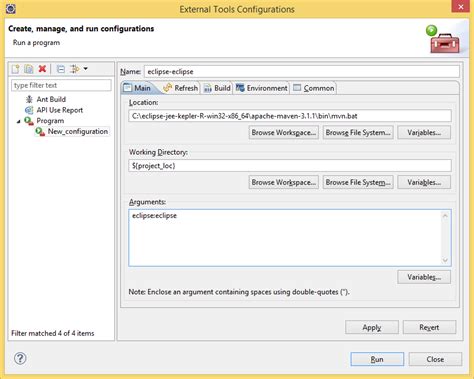Click the Apply button
The image size is (474, 379).
pyautogui.click(x=372, y=327)
